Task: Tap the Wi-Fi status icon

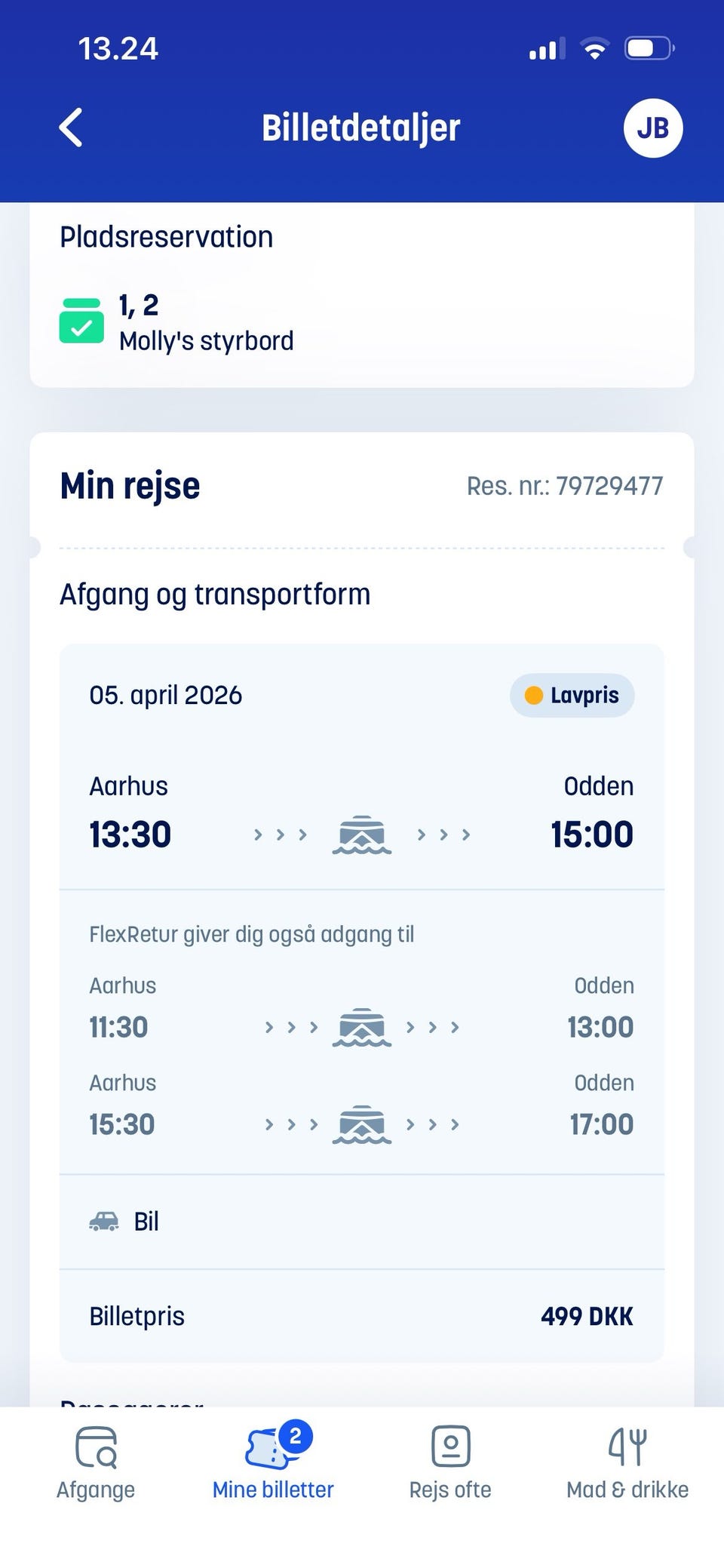Action: pyautogui.click(x=595, y=49)
